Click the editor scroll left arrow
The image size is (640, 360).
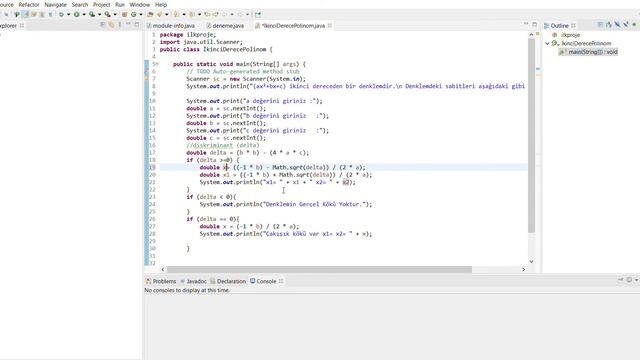pos(163,269)
